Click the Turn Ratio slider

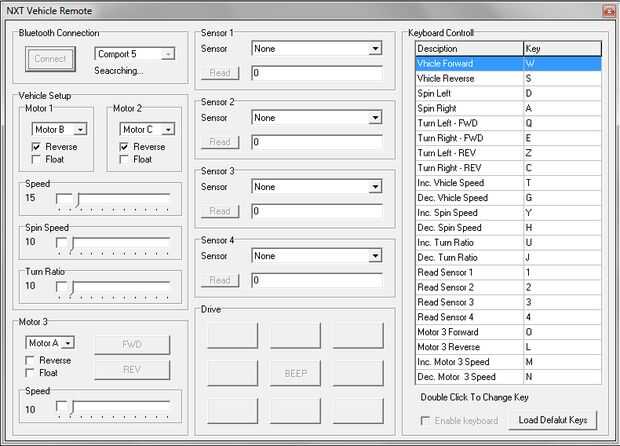(113, 289)
